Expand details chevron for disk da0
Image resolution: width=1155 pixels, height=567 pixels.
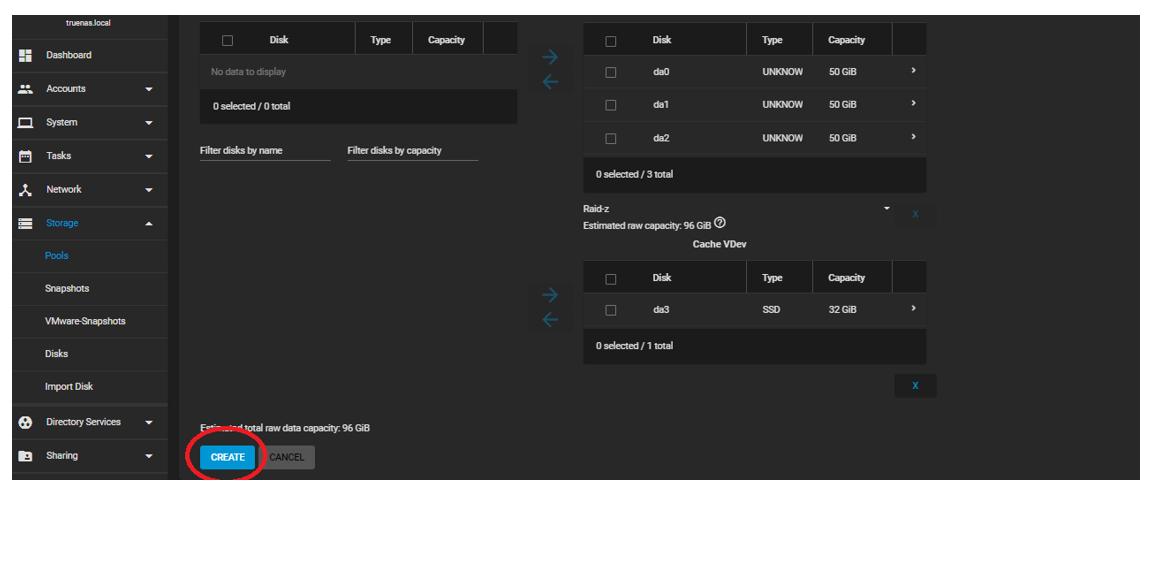(913, 70)
